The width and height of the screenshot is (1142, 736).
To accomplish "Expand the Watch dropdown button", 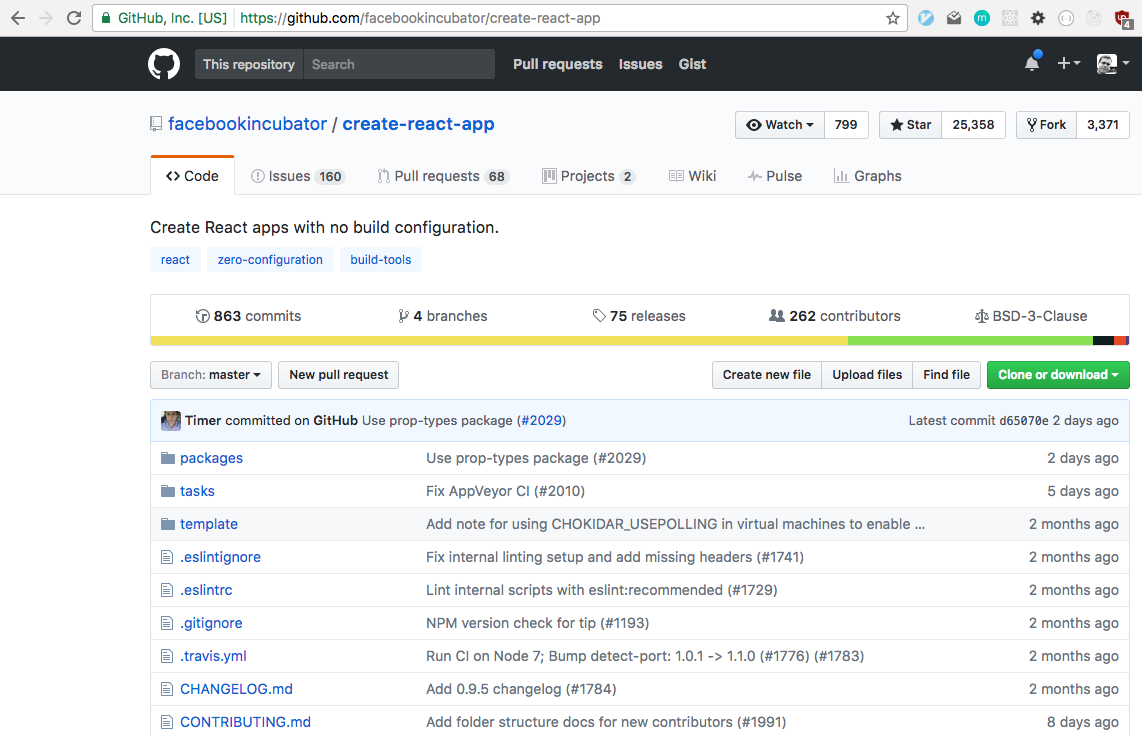I will click(780, 124).
